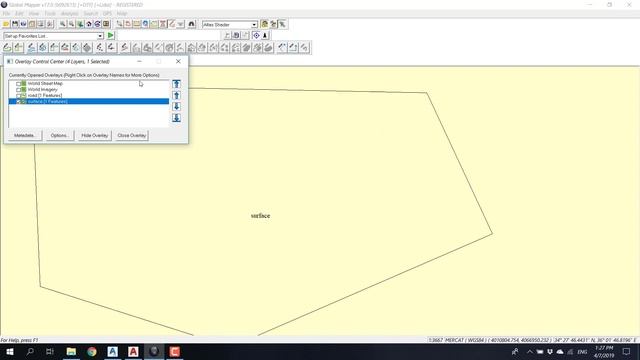The width and height of the screenshot is (640, 360).
Task: Uncheck the surface layer checkbox
Action: pos(18,101)
